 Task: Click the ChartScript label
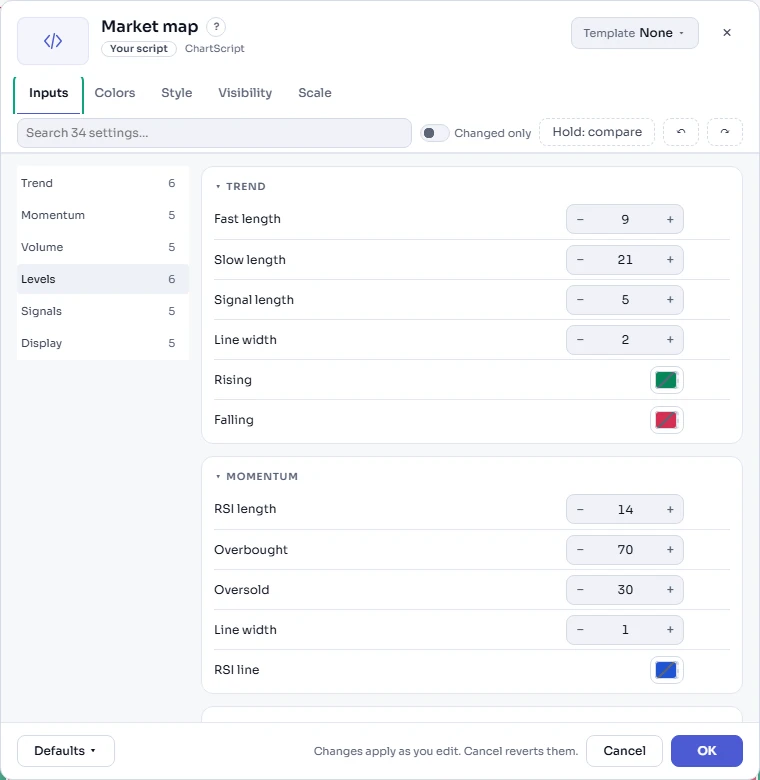[x=215, y=49]
